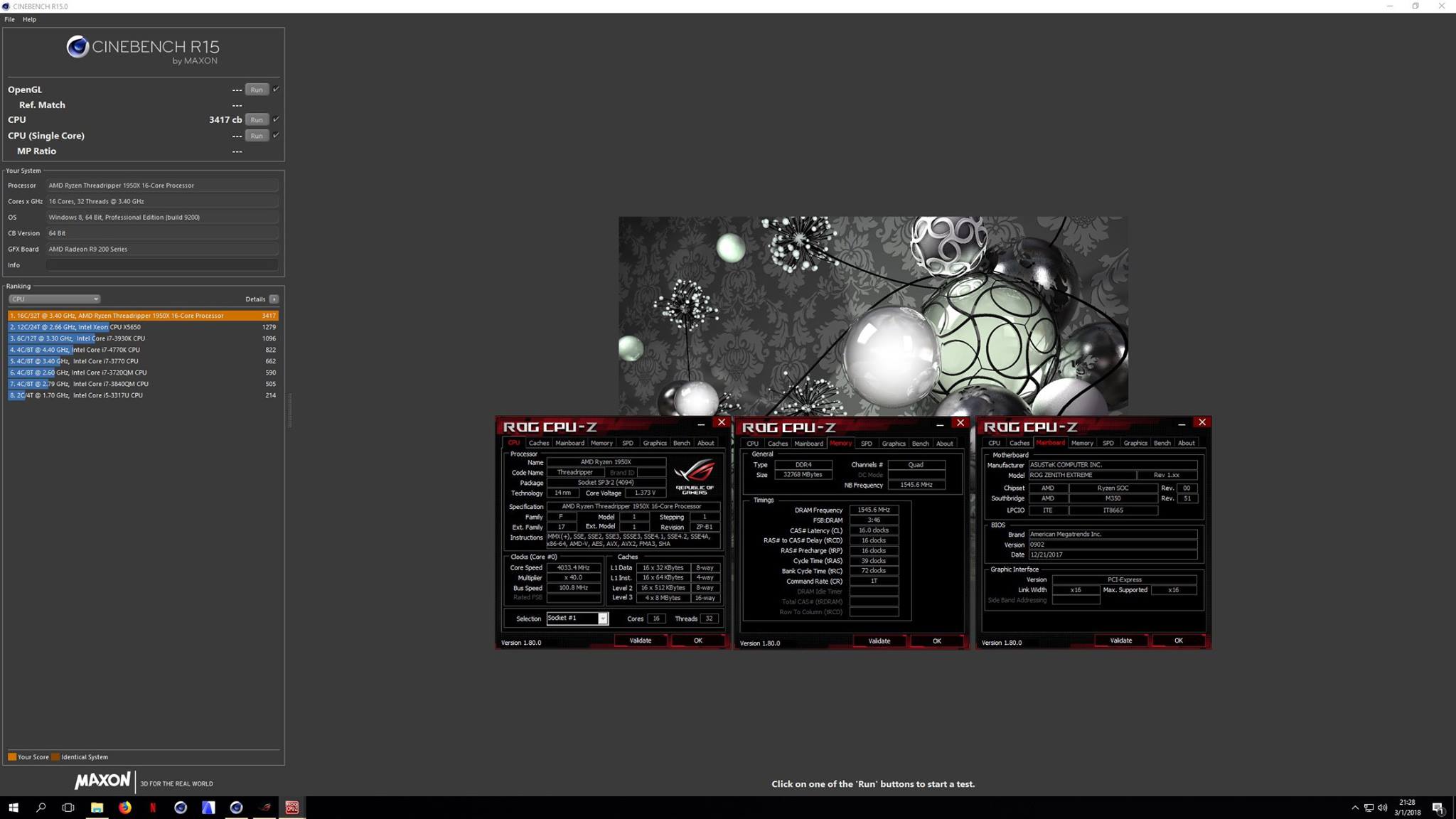Toggle the CPU (Single Core) test checkbox
The image size is (1456, 819).
276,134
